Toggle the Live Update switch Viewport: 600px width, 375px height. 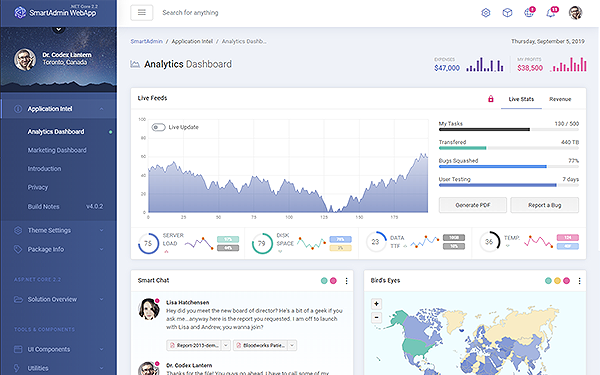click(x=158, y=127)
